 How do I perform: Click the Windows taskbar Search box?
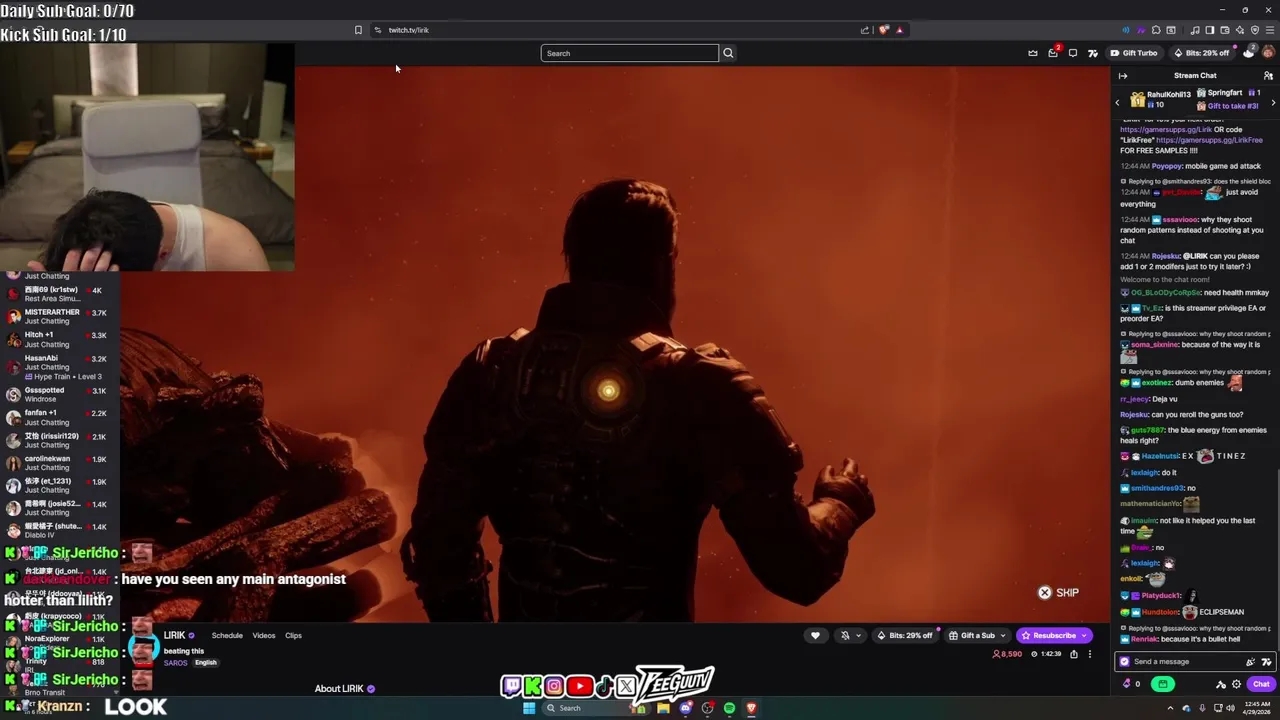(597, 708)
